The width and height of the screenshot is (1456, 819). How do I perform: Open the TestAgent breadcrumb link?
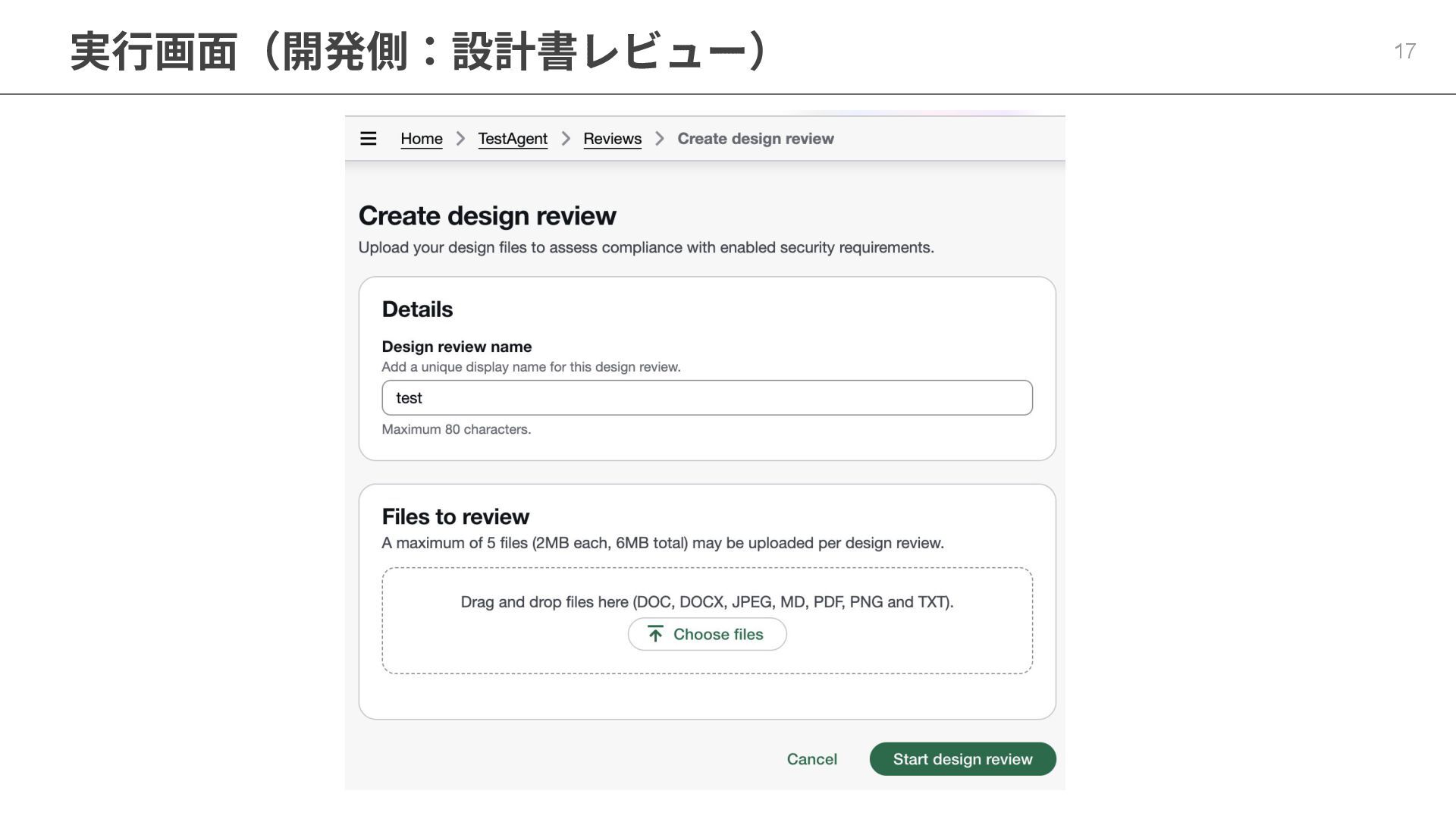513,139
